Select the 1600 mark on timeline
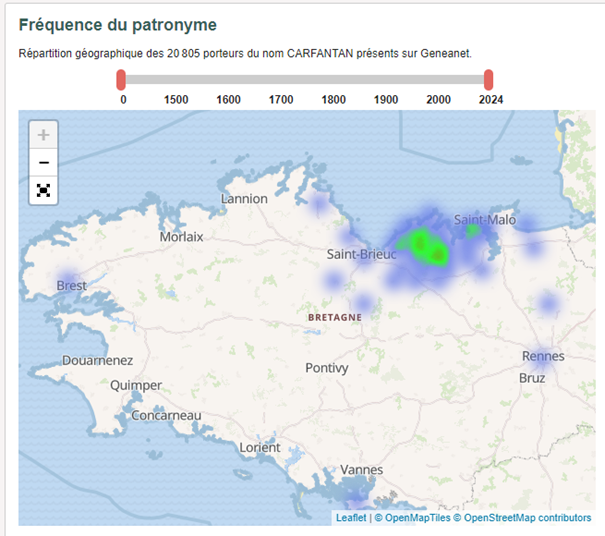This screenshot has width=605, height=536. click(228, 99)
